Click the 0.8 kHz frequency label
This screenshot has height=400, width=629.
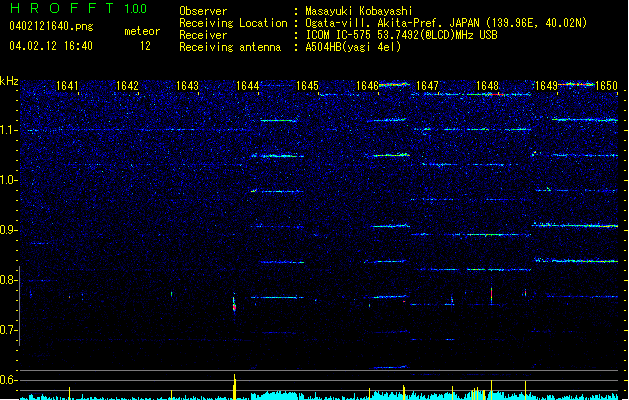(8, 280)
